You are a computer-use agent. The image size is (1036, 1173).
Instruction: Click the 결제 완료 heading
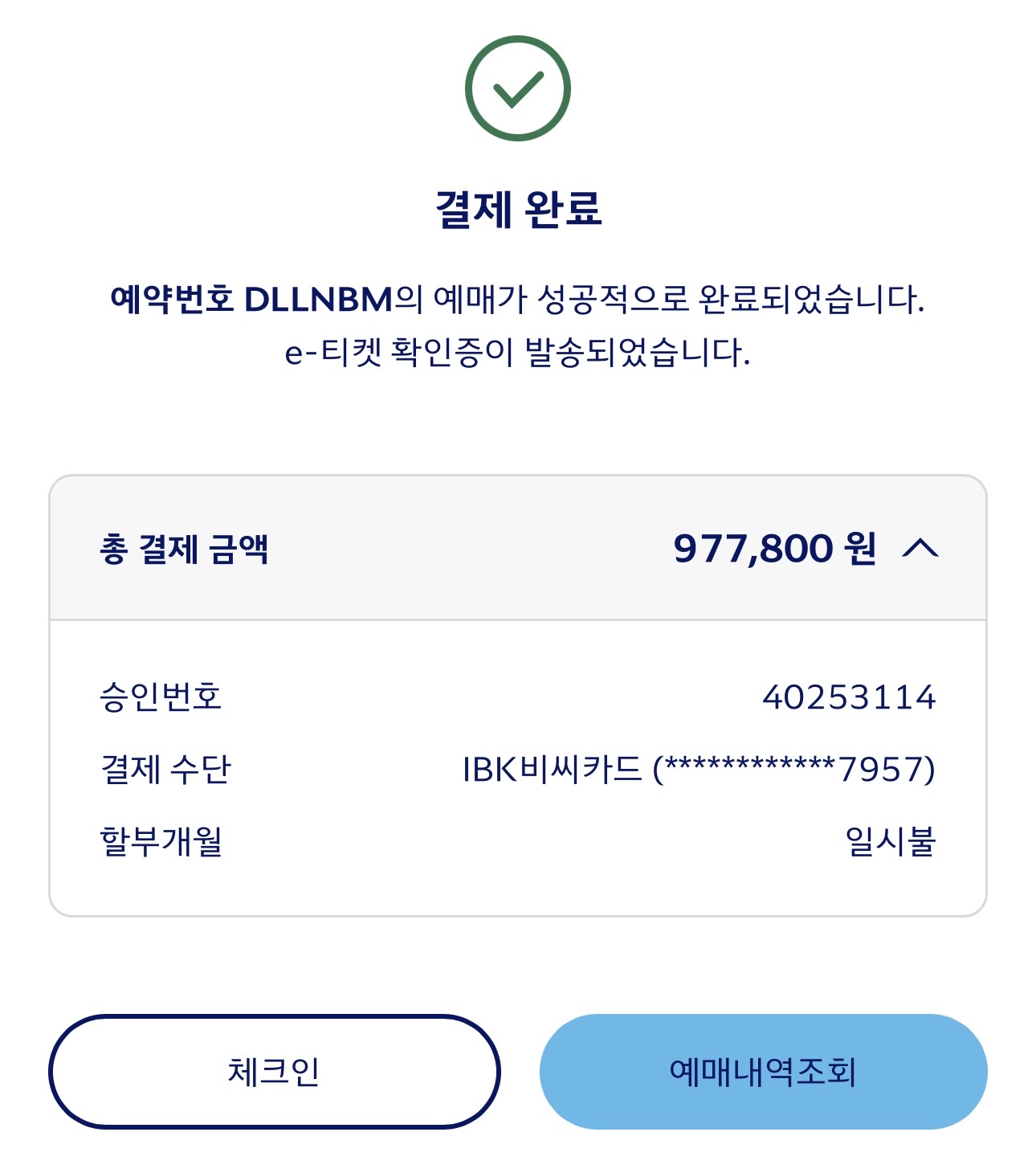click(x=518, y=209)
